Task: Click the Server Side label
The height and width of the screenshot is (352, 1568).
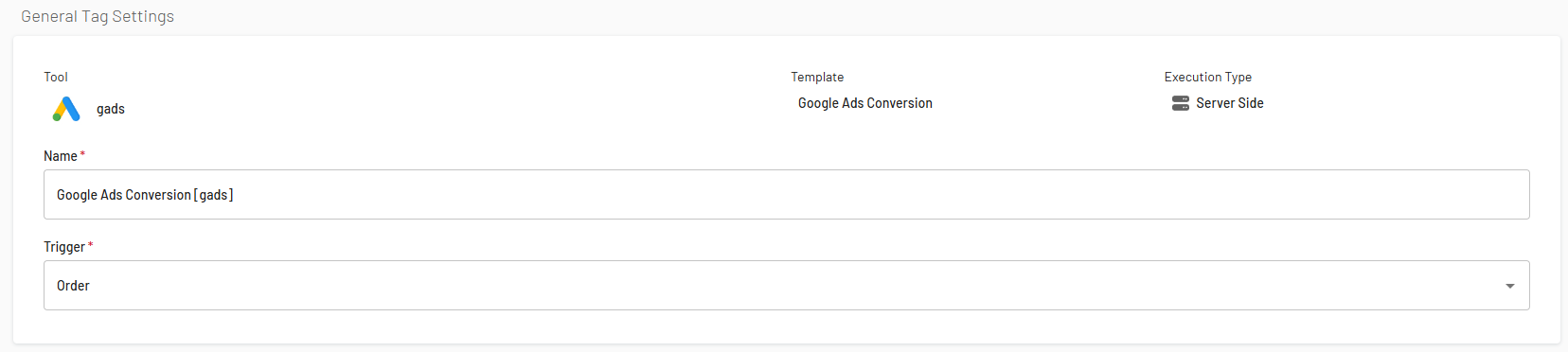Action: 1229,103
